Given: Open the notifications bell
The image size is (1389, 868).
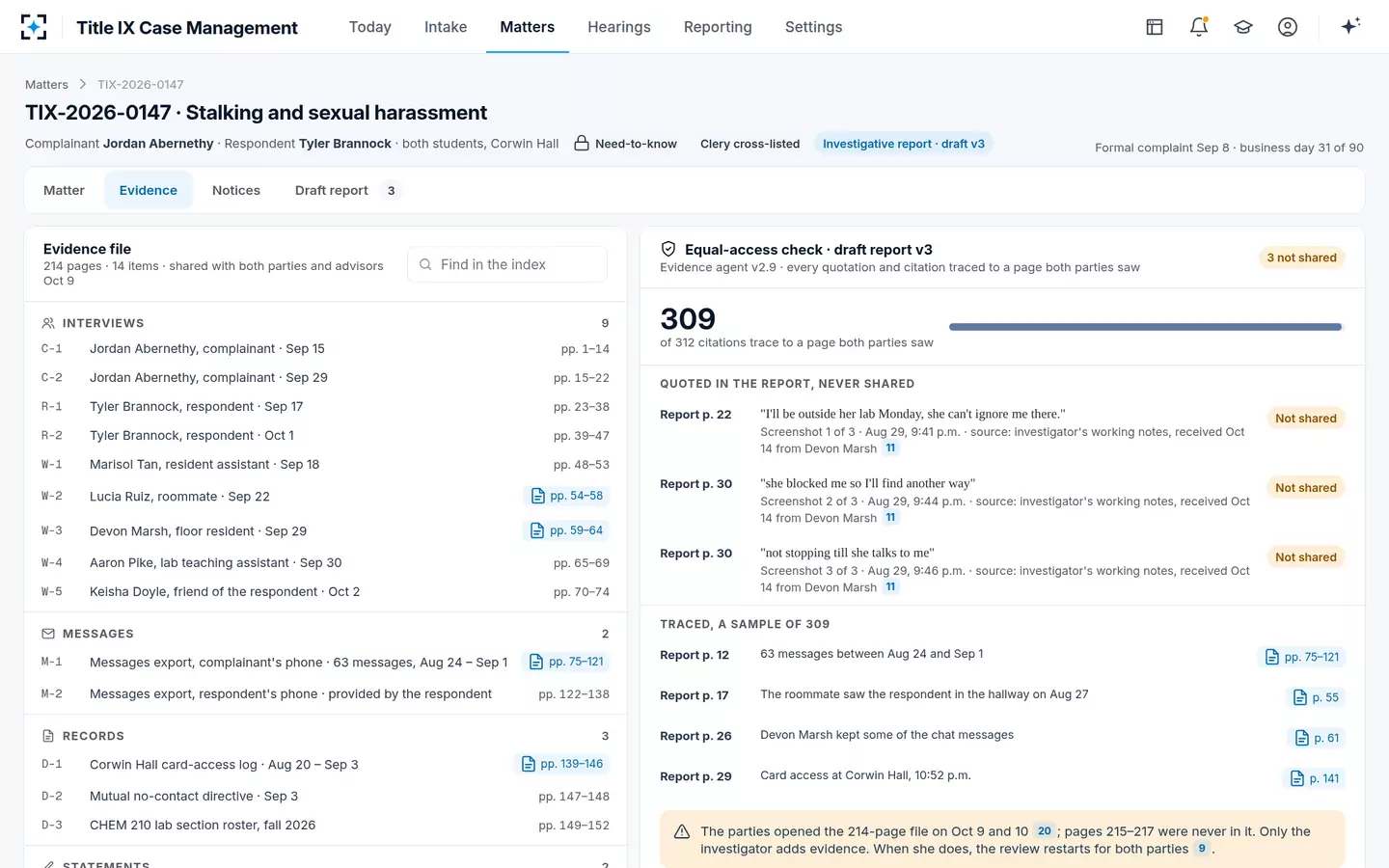Looking at the screenshot, I should (1199, 27).
